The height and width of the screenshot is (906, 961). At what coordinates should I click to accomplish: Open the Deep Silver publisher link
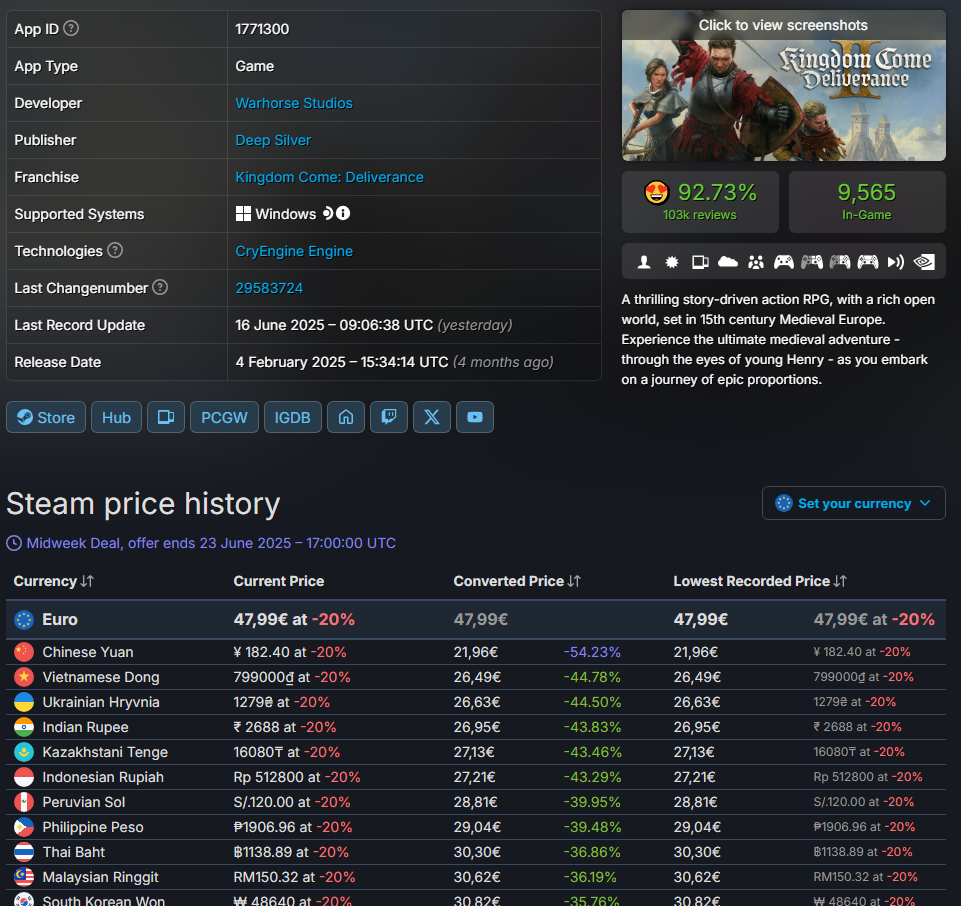[x=273, y=140]
